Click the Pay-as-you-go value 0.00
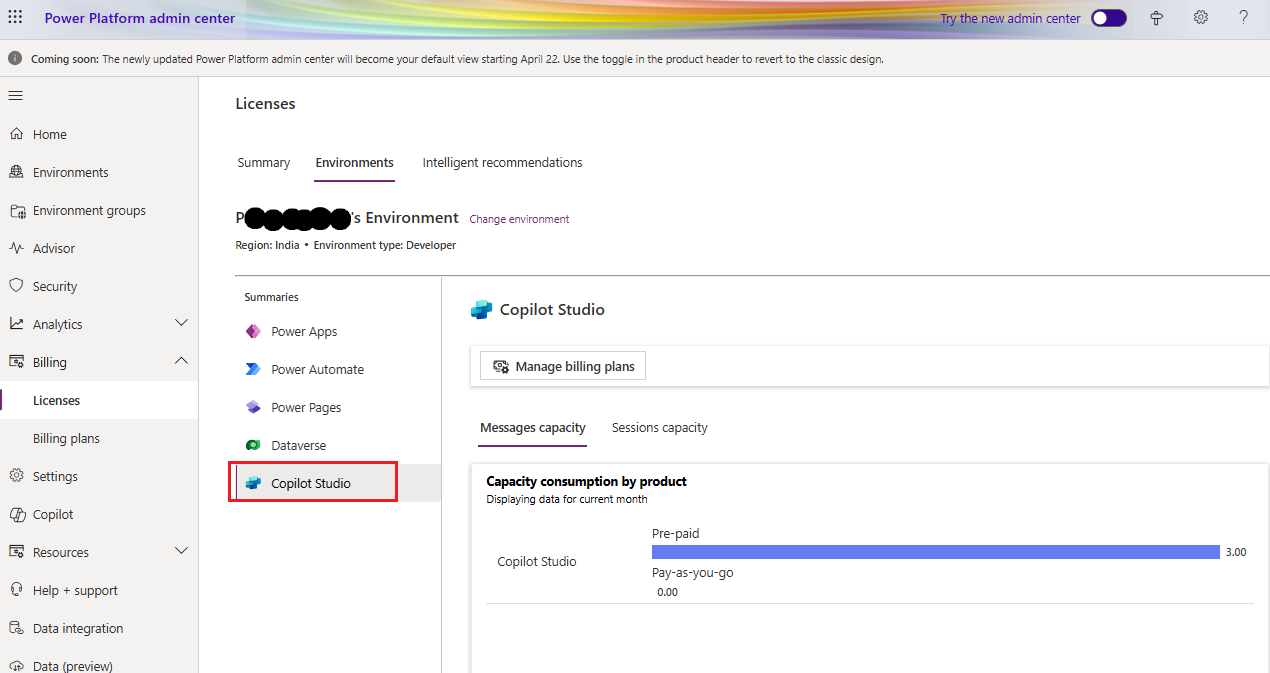Image resolution: width=1270 pixels, height=673 pixels. [x=667, y=592]
